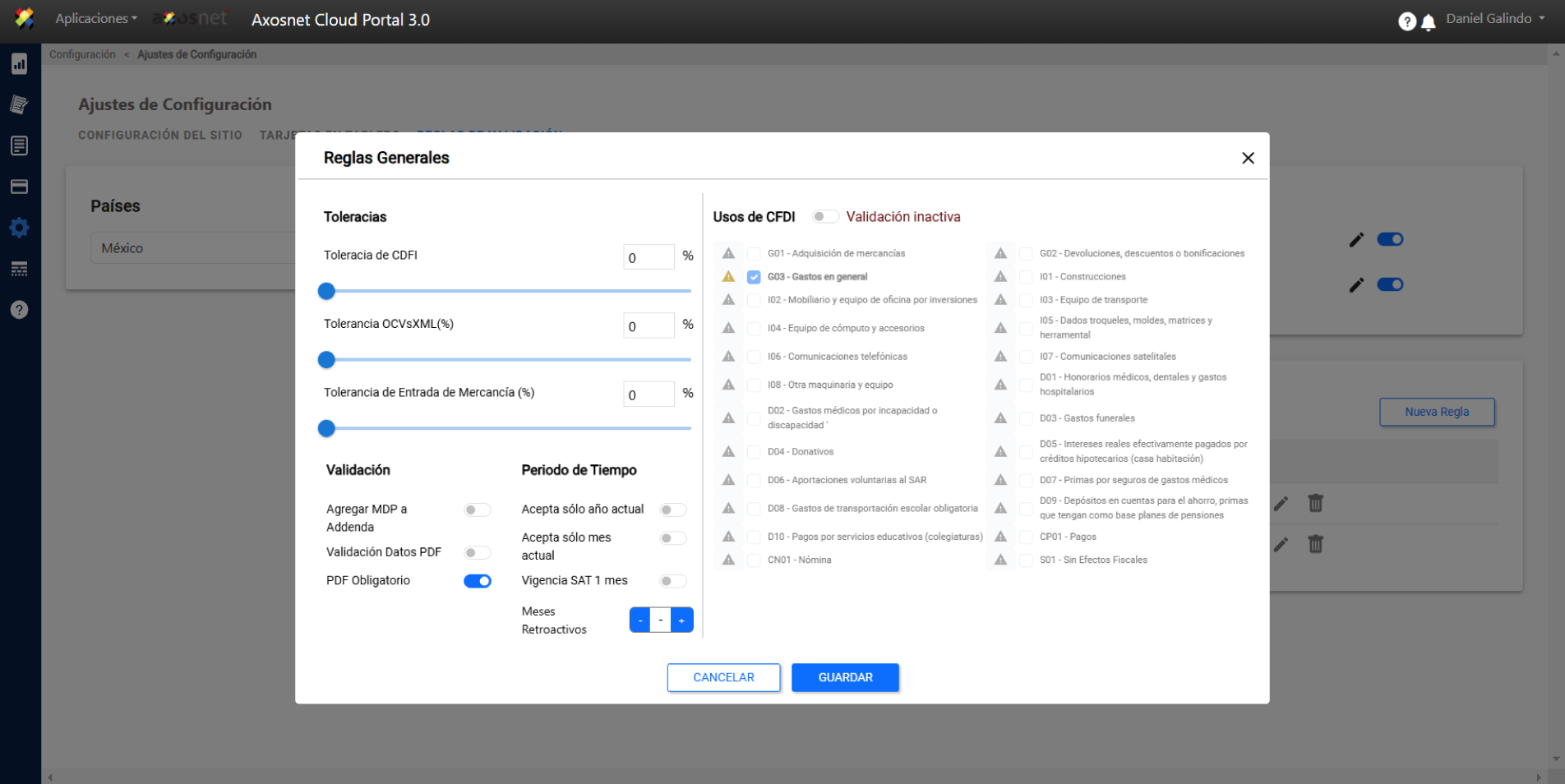Image resolution: width=1565 pixels, height=784 pixels.
Task: Switch to Configuración del Sitio tab
Action: point(160,135)
